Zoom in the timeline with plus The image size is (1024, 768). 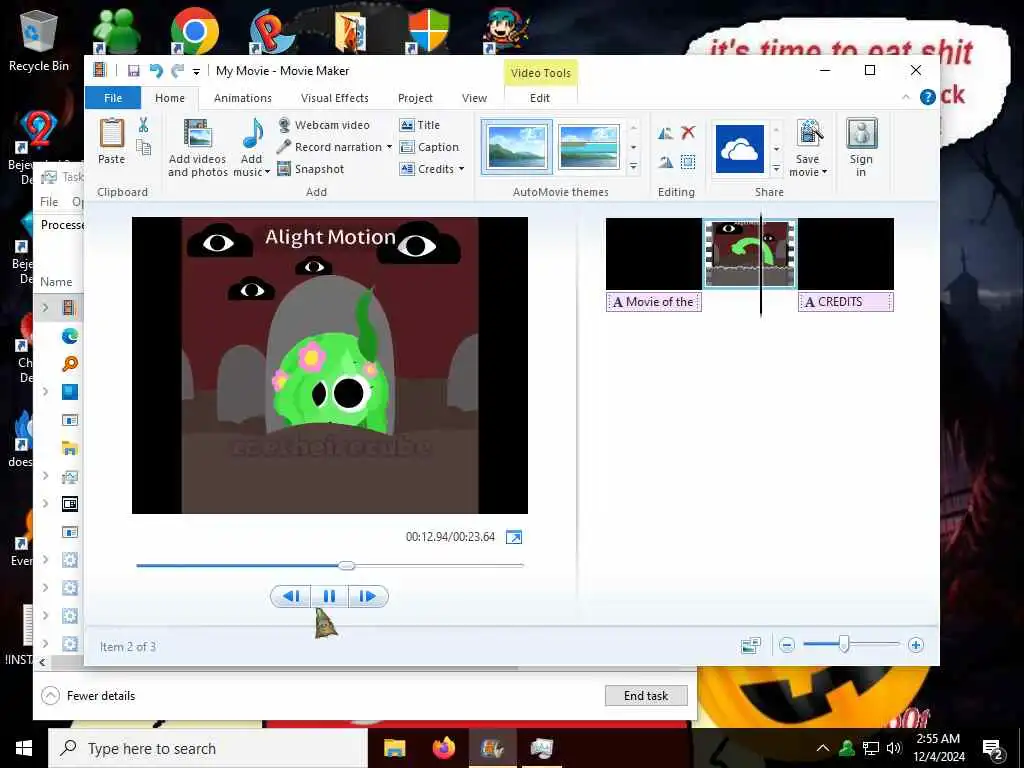pyautogui.click(x=916, y=645)
